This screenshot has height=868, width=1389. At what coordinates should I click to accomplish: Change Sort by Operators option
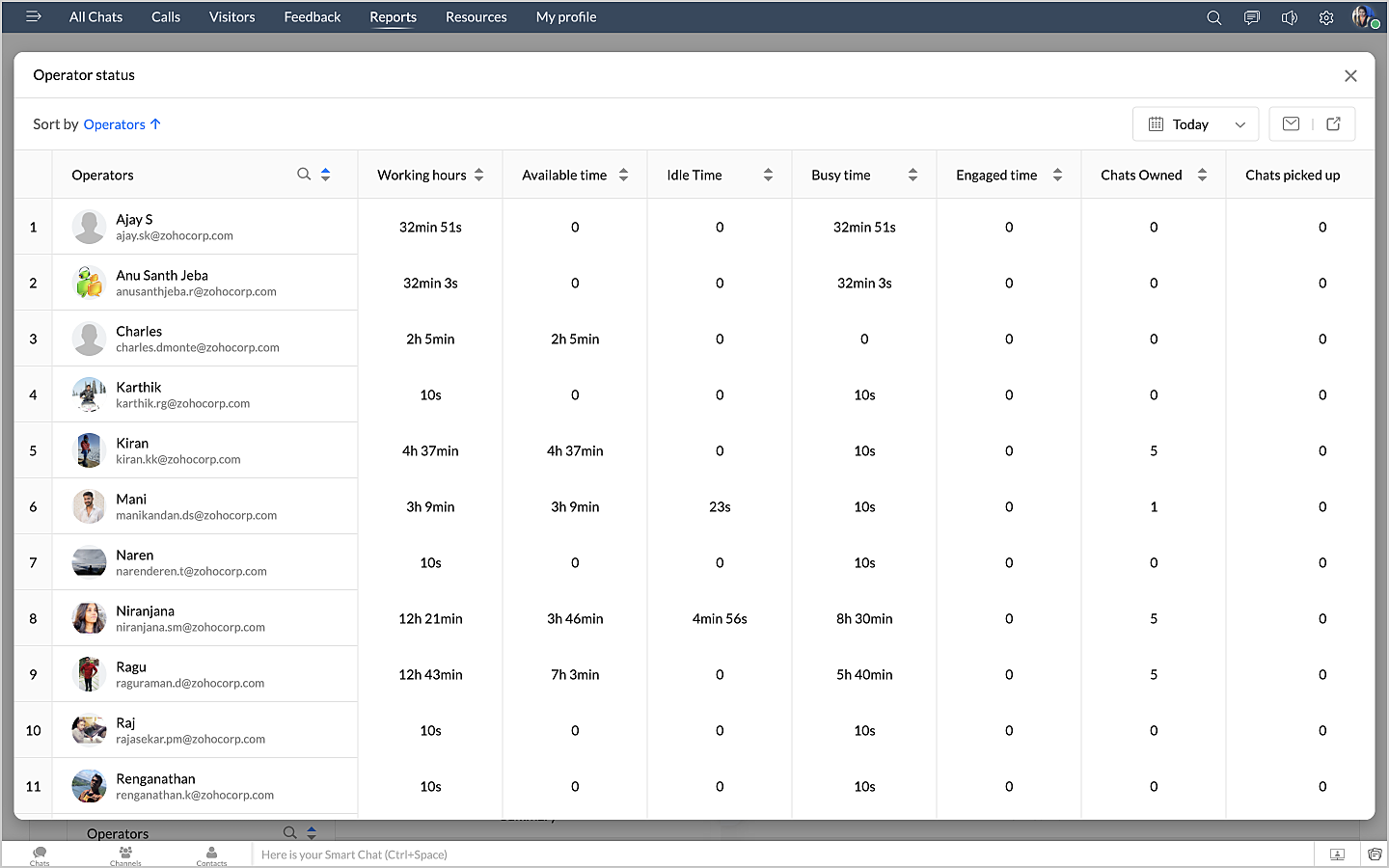(x=122, y=124)
